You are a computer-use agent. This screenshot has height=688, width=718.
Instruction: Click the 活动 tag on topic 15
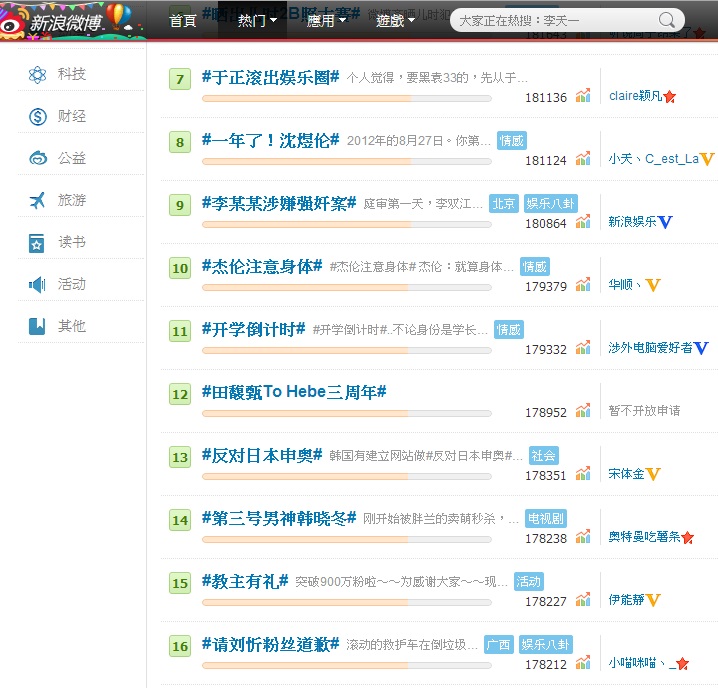click(x=528, y=582)
